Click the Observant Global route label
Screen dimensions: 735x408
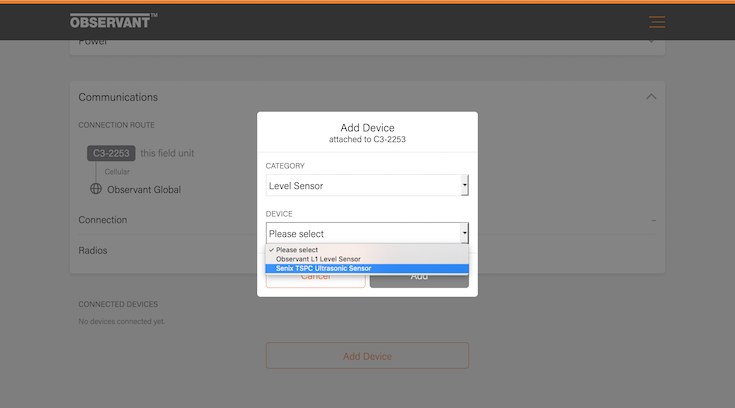[x=144, y=189]
